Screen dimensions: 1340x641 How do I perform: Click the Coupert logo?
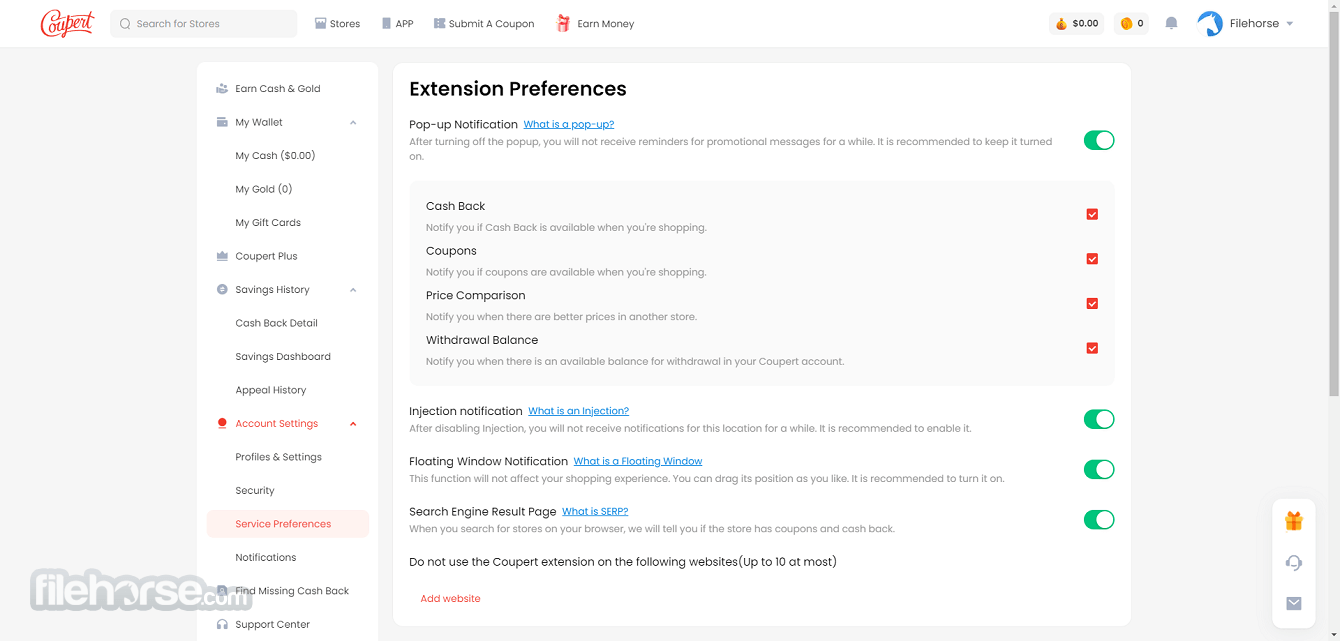(67, 23)
